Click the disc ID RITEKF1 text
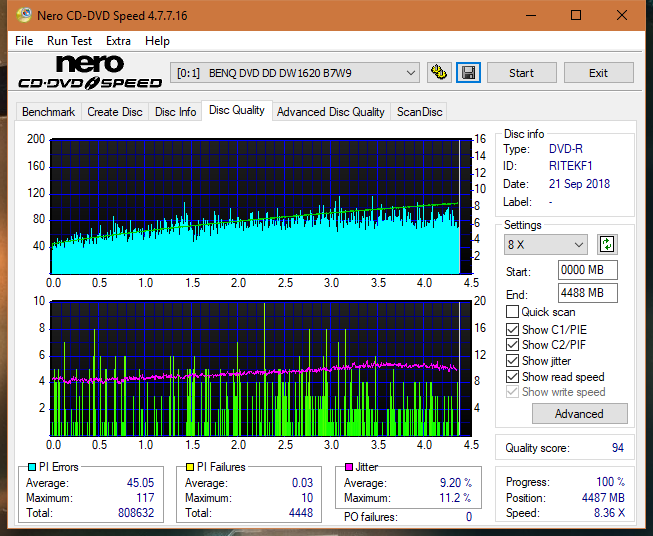The height and width of the screenshot is (536, 653). [570, 166]
